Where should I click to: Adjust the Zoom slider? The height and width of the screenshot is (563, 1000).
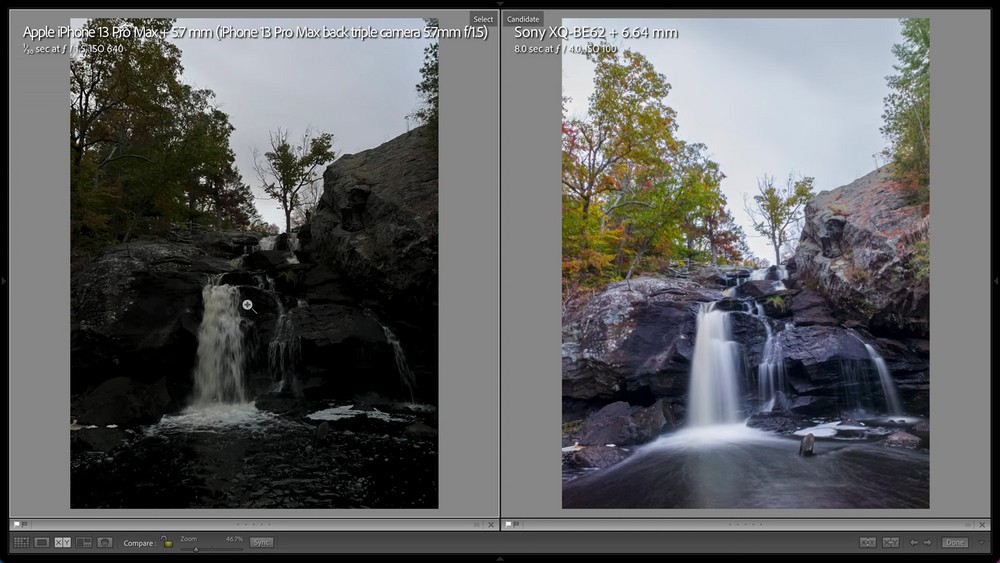click(x=196, y=548)
